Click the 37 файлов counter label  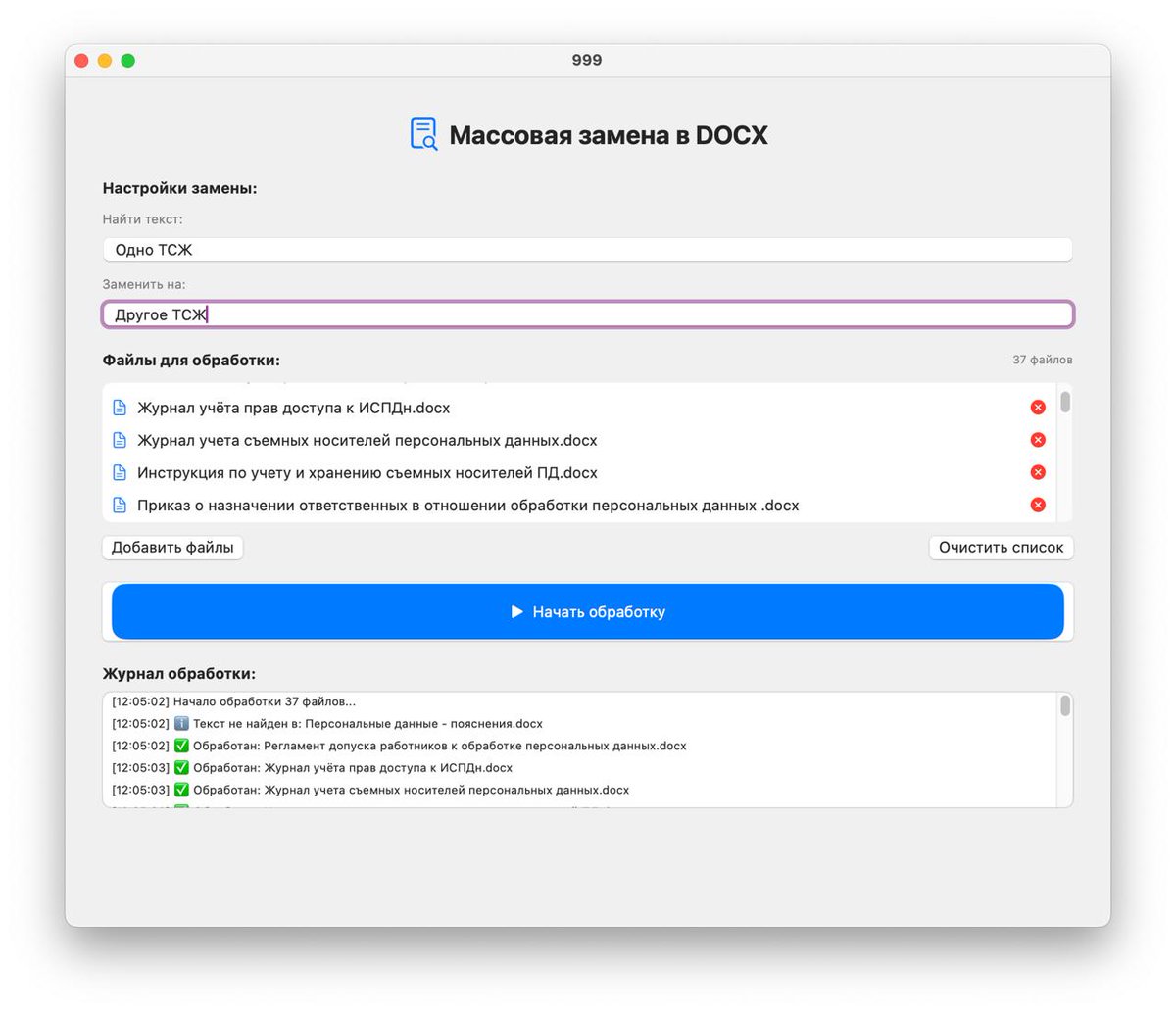(x=1042, y=360)
